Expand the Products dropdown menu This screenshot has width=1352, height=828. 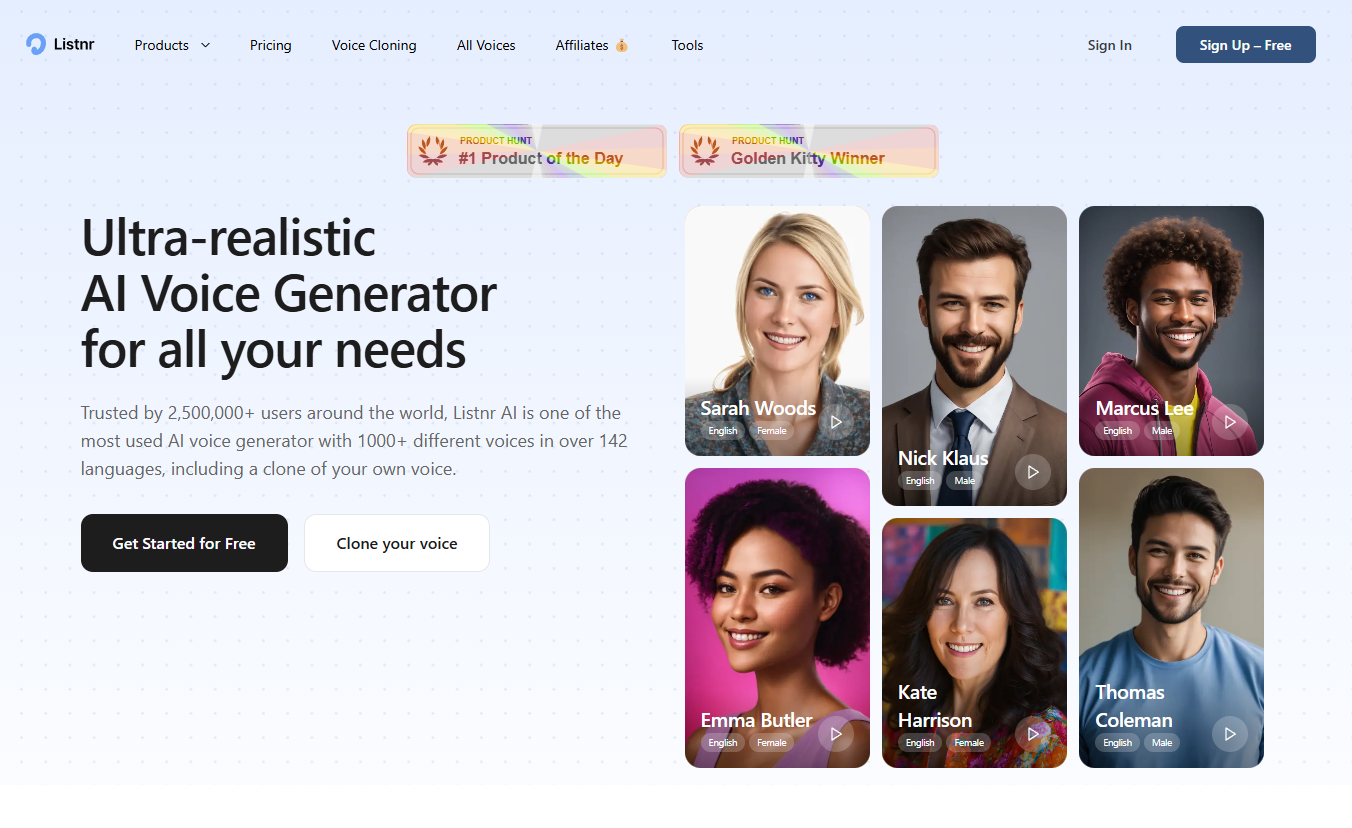click(x=172, y=45)
